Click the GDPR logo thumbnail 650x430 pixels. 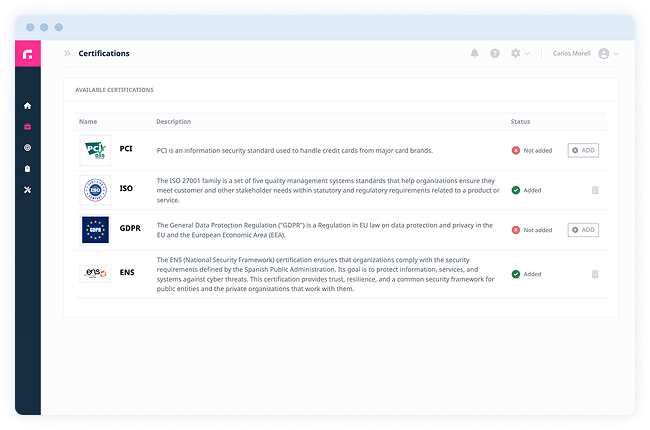95,230
